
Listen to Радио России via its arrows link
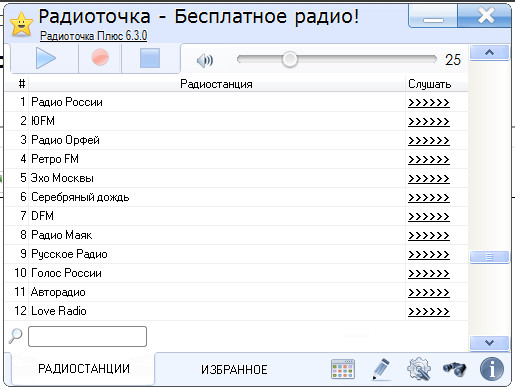click(429, 102)
